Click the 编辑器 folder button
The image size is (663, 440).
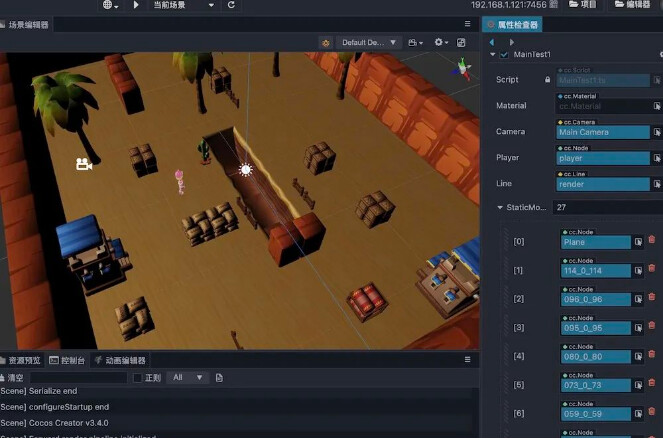pyautogui.click(x=633, y=5)
